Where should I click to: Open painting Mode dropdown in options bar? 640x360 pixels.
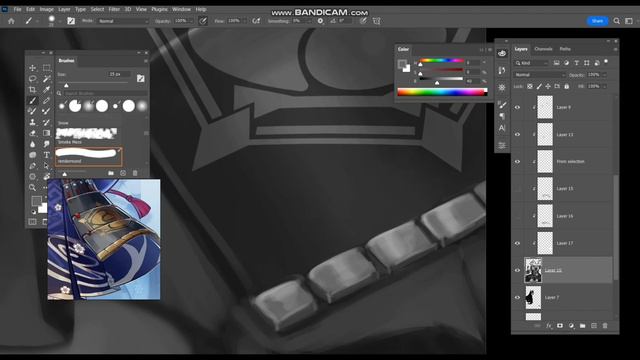click(x=122, y=21)
